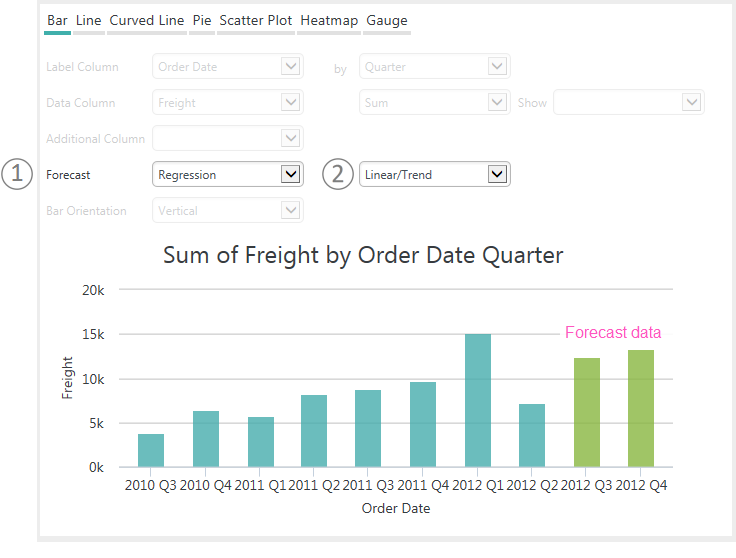
Task: Open the Order Date label column dropdown
Action: 228,66
